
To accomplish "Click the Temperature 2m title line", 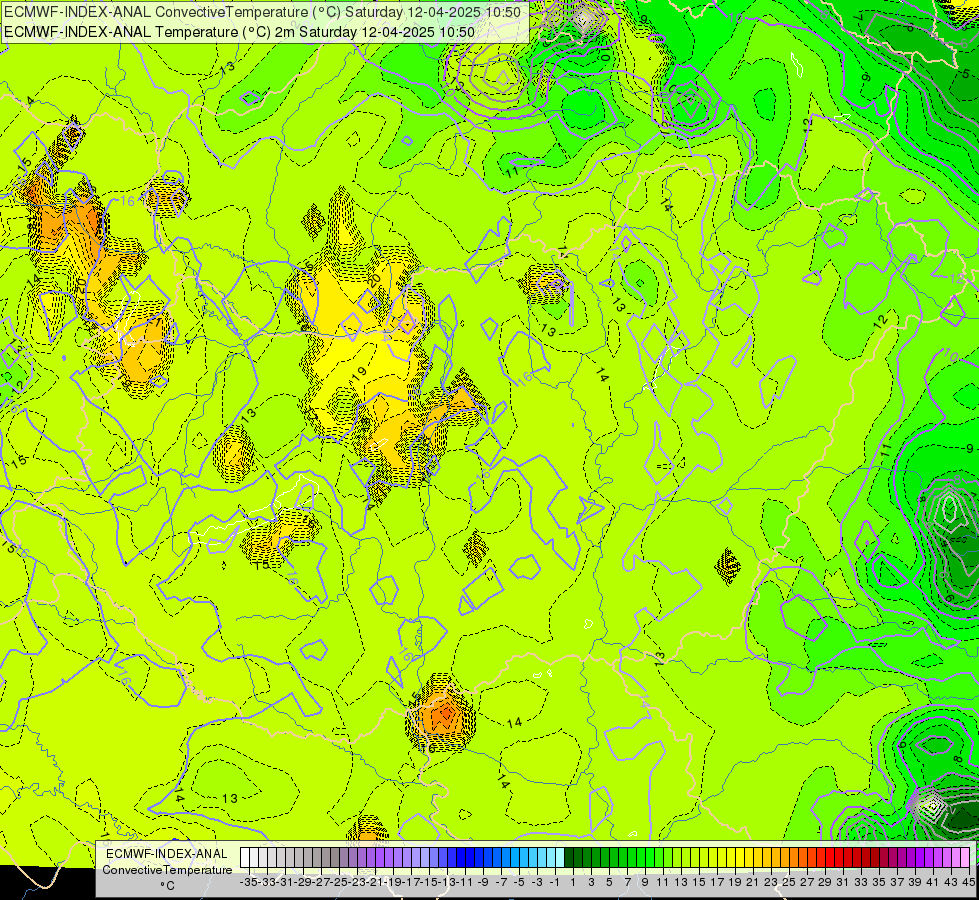I will pos(239,32).
